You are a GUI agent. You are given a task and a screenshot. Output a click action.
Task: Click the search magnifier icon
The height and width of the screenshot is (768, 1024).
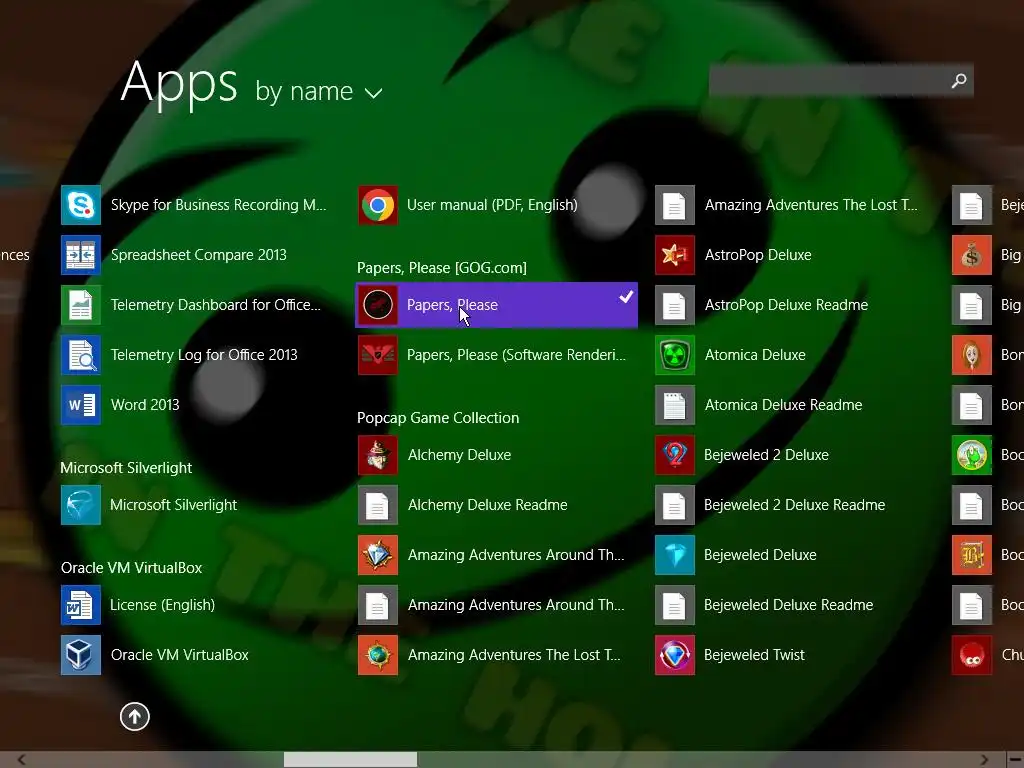tap(959, 81)
